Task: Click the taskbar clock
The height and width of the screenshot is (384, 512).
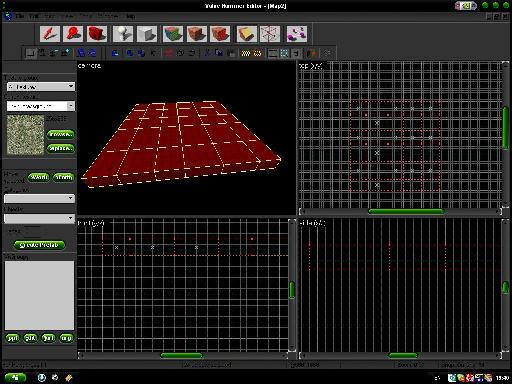Action: tap(502, 378)
